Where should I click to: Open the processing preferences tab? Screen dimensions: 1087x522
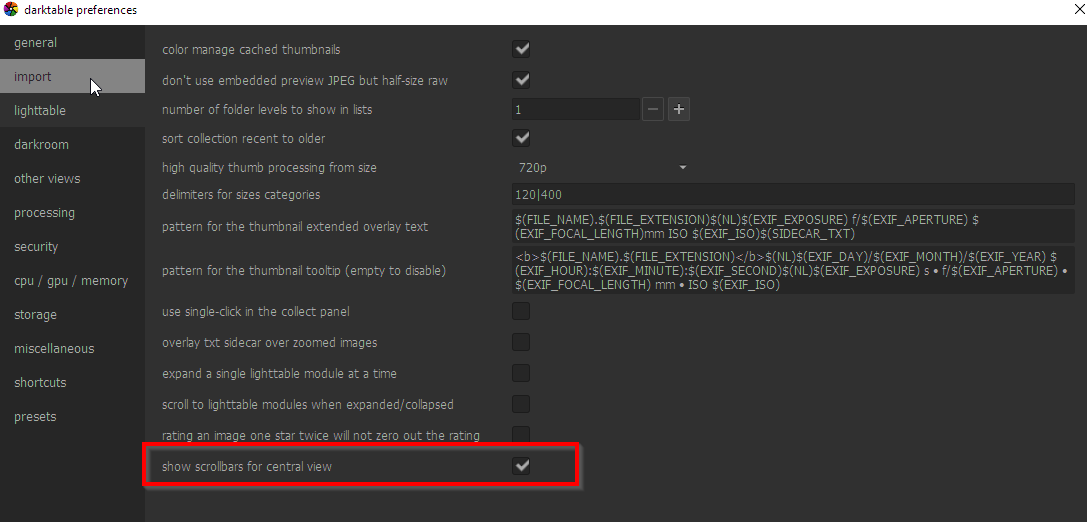[72, 212]
